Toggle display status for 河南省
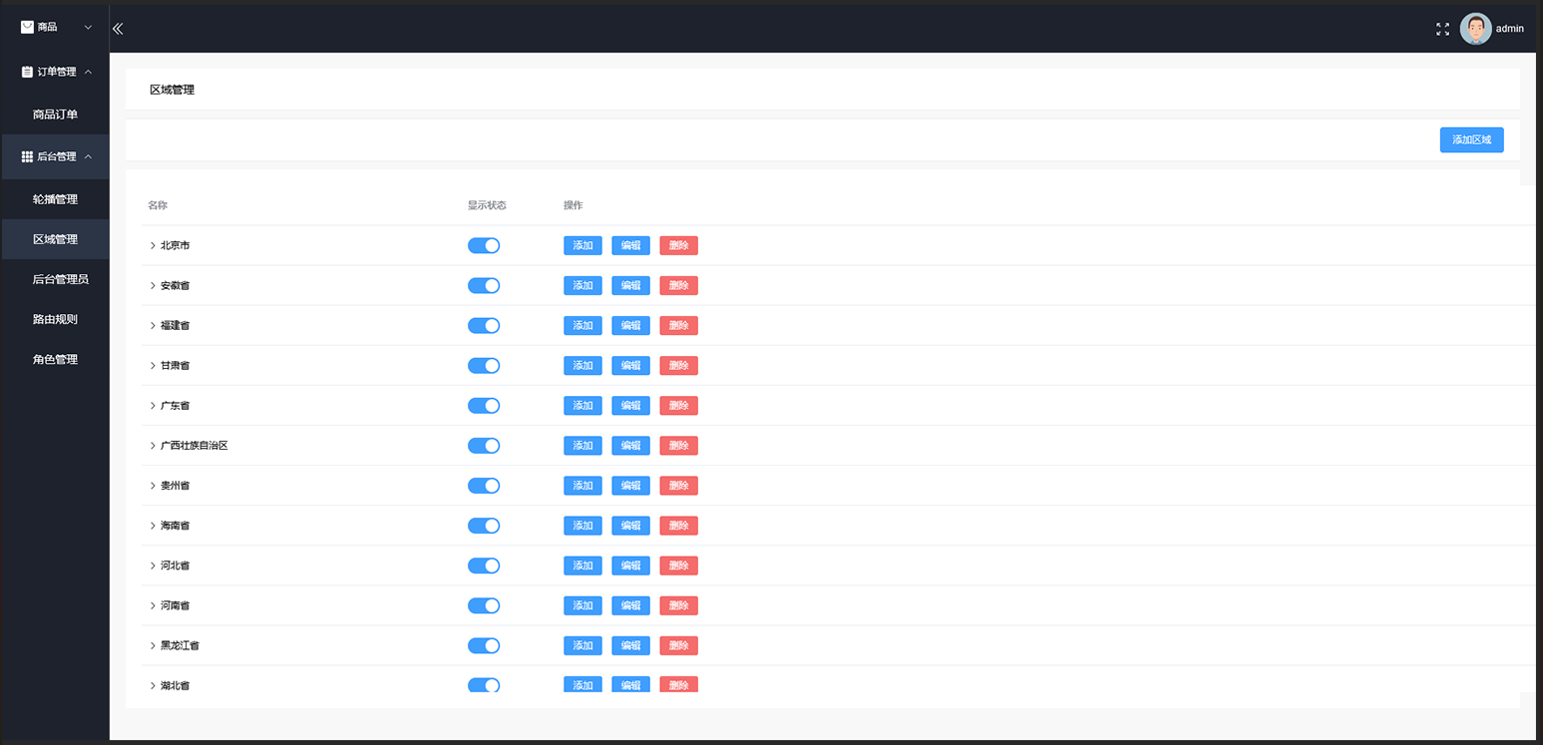 (x=484, y=605)
